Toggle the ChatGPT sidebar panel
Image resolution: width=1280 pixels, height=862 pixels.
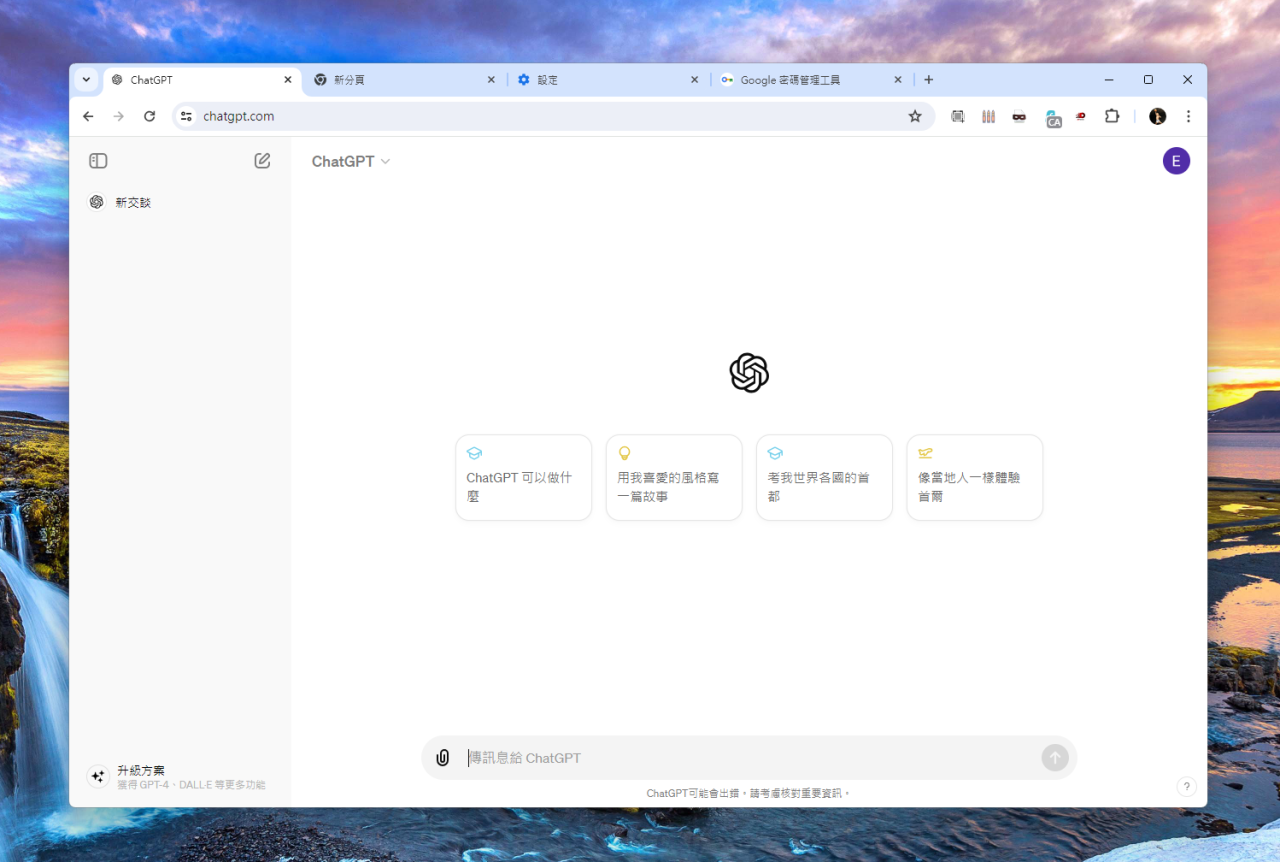pyautogui.click(x=98, y=161)
